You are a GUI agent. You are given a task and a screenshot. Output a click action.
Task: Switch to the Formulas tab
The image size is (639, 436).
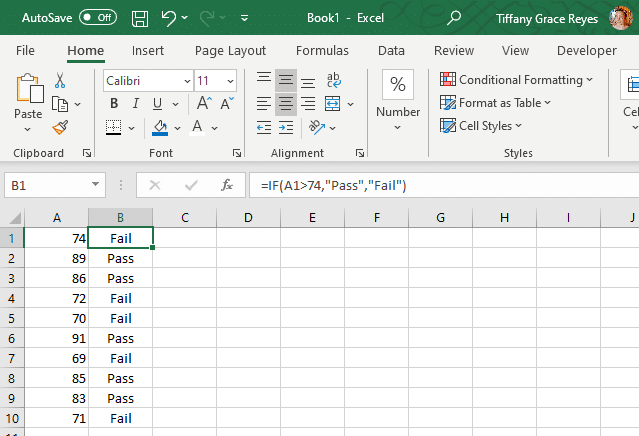[x=322, y=50]
